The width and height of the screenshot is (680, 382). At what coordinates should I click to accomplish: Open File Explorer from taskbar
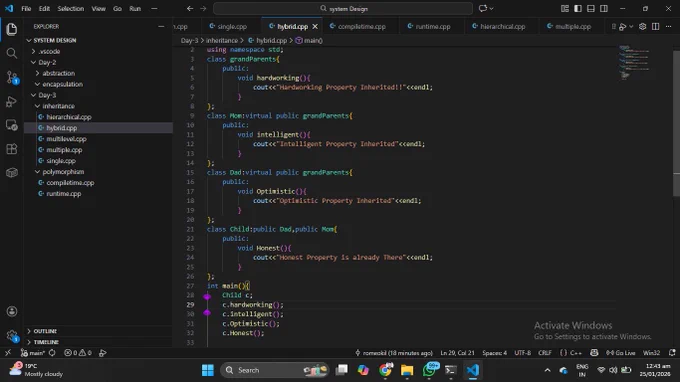click(407, 370)
